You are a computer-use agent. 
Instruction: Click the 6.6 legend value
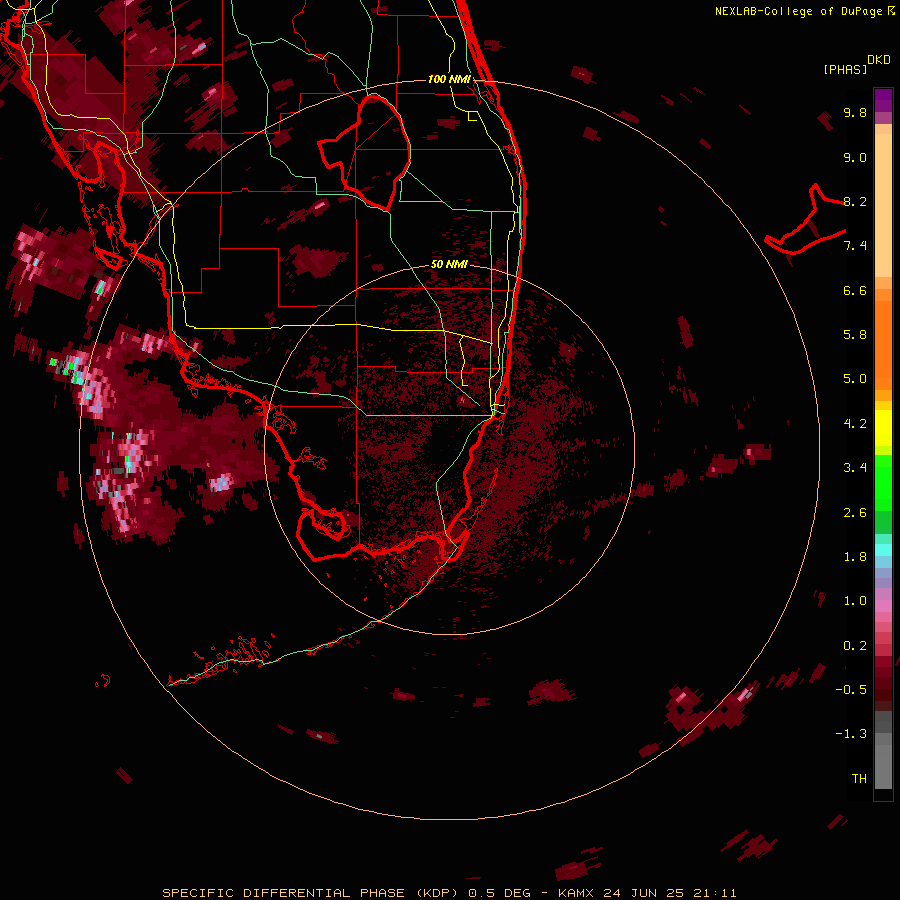pyautogui.click(x=855, y=290)
